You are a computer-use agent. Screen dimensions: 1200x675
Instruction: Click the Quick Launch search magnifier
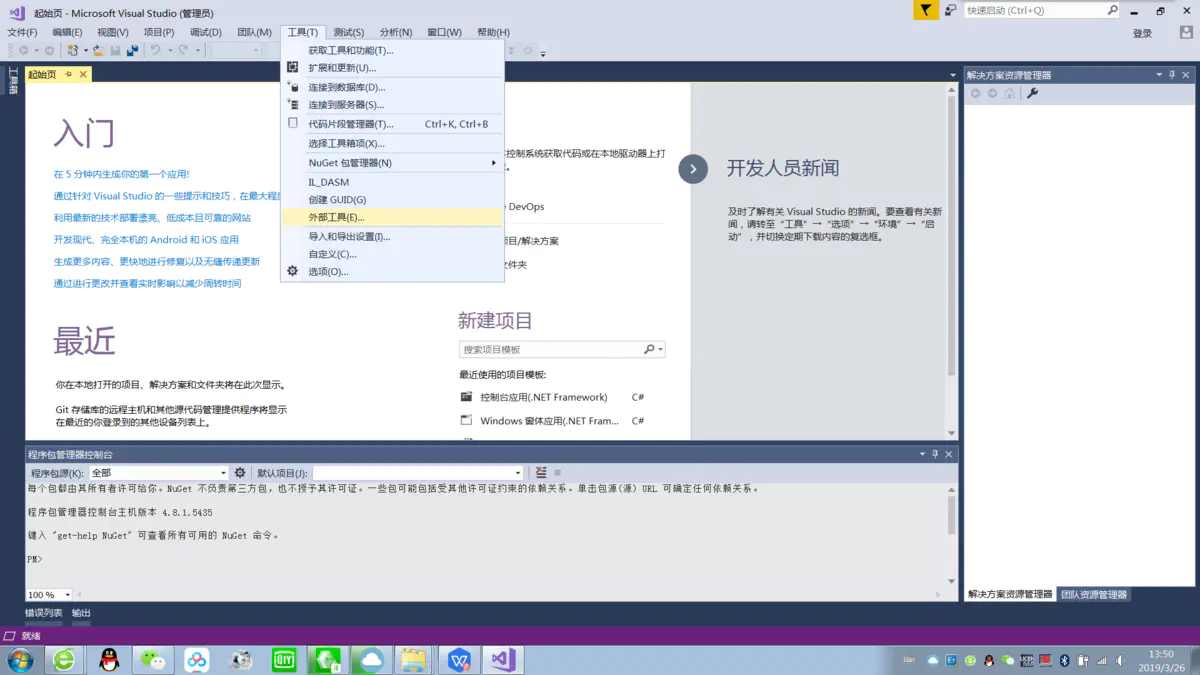(x=1112, y=10)
